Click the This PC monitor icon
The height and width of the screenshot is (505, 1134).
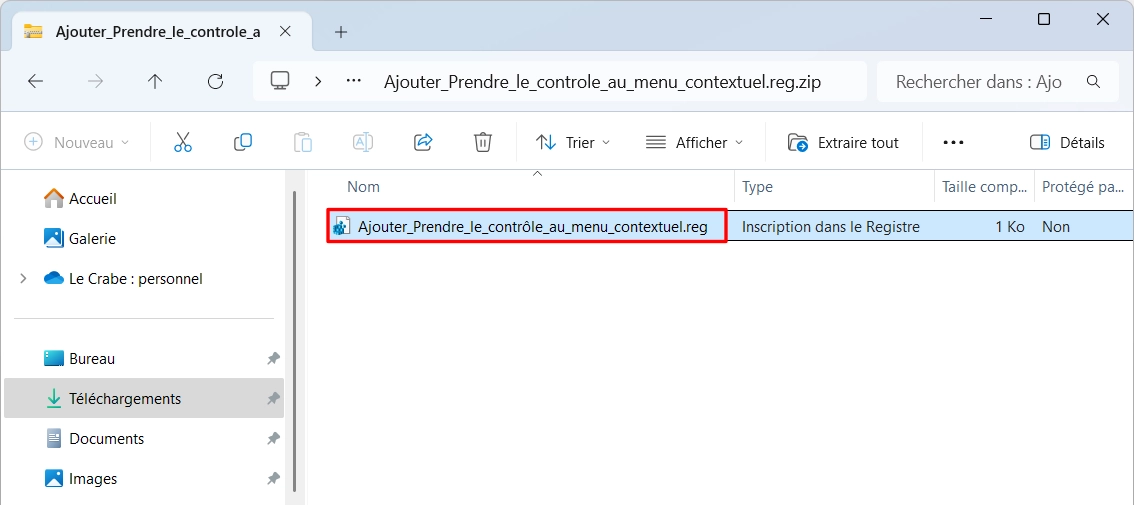point(280,80)
